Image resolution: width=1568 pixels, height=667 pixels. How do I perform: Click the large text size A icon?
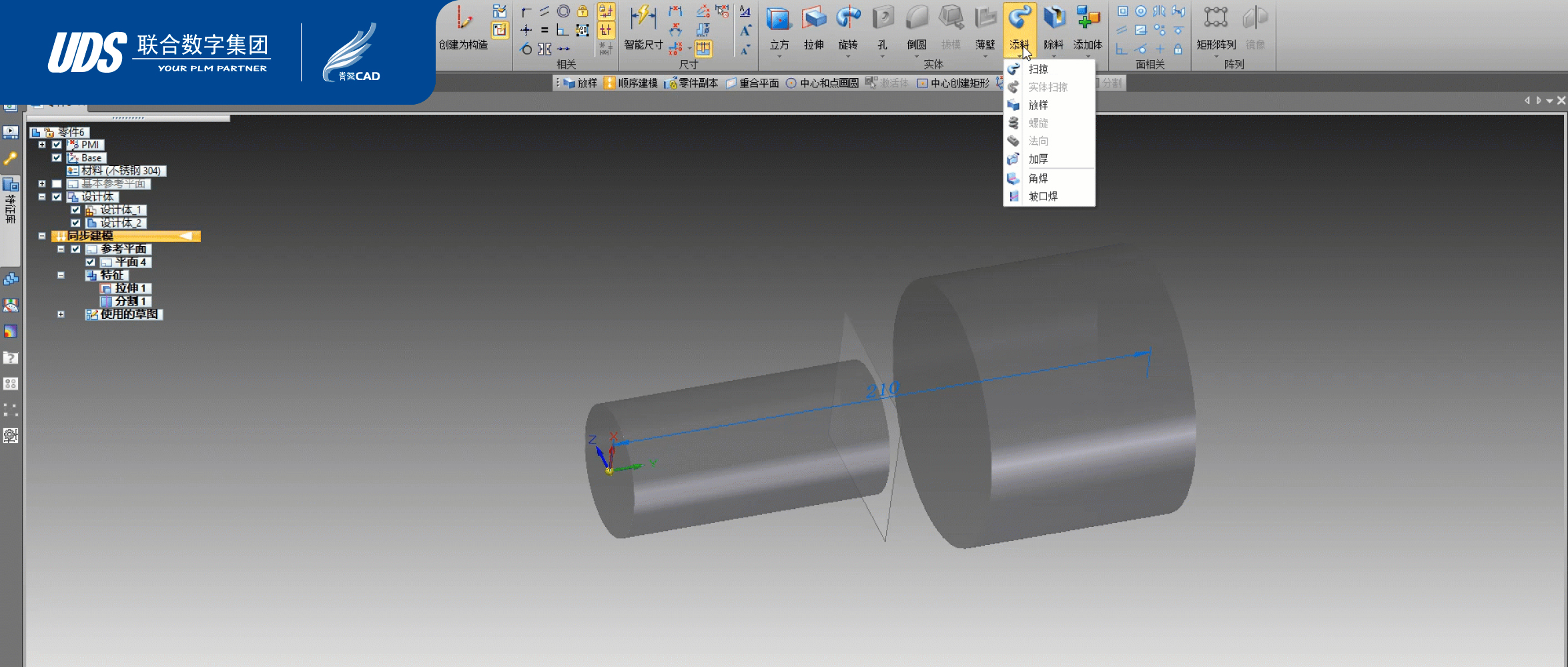click(745, 30)
